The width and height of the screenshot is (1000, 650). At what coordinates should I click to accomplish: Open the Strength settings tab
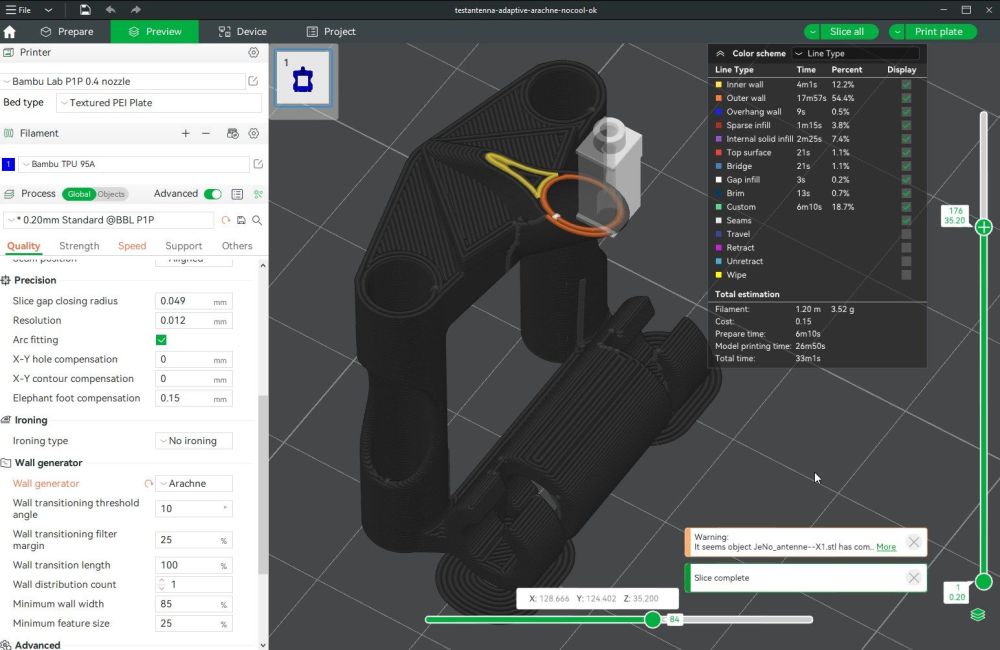[79, 246]
